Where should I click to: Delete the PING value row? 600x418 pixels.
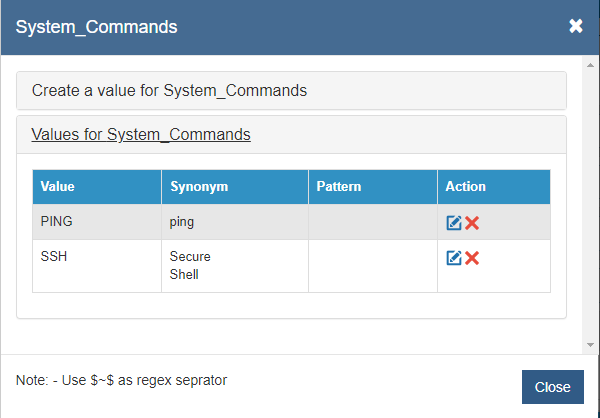tap(472, 223)
